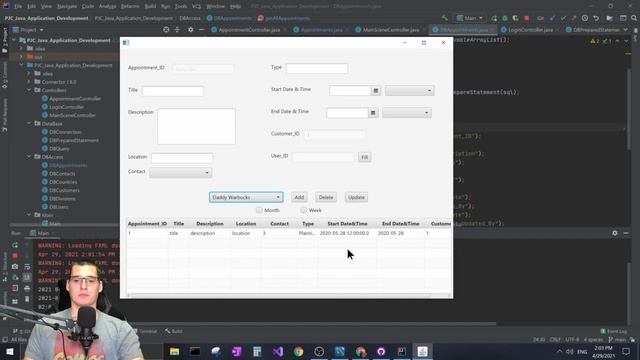Click rerun icon in Run panel sidebar
640x360 pixels.
click(15, 245)
